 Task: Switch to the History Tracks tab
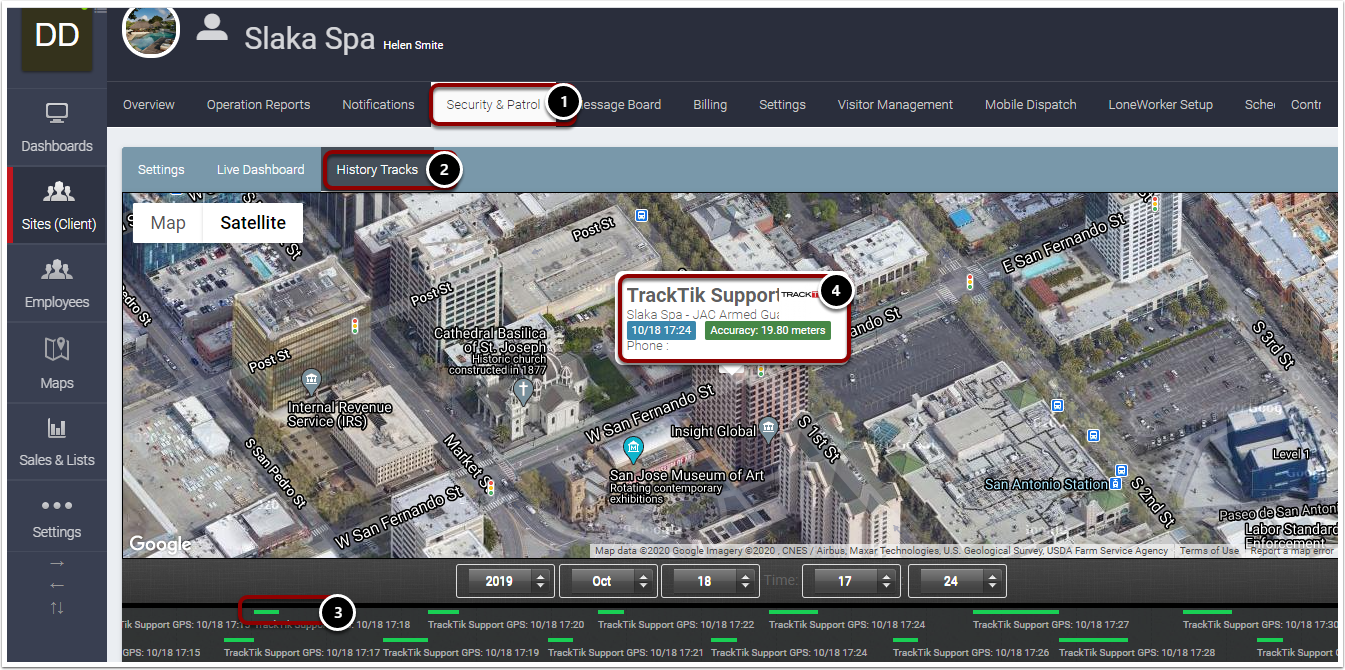click(378, 169)
